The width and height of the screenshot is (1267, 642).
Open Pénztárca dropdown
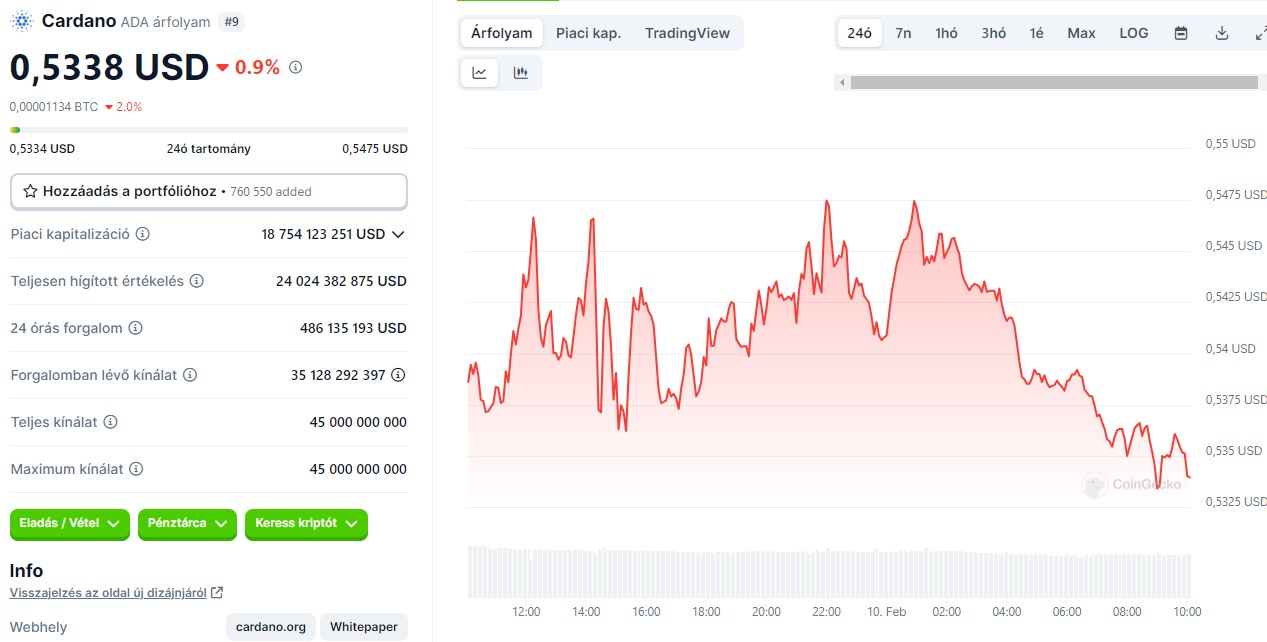pyautogui.click(x=187, y=524)
